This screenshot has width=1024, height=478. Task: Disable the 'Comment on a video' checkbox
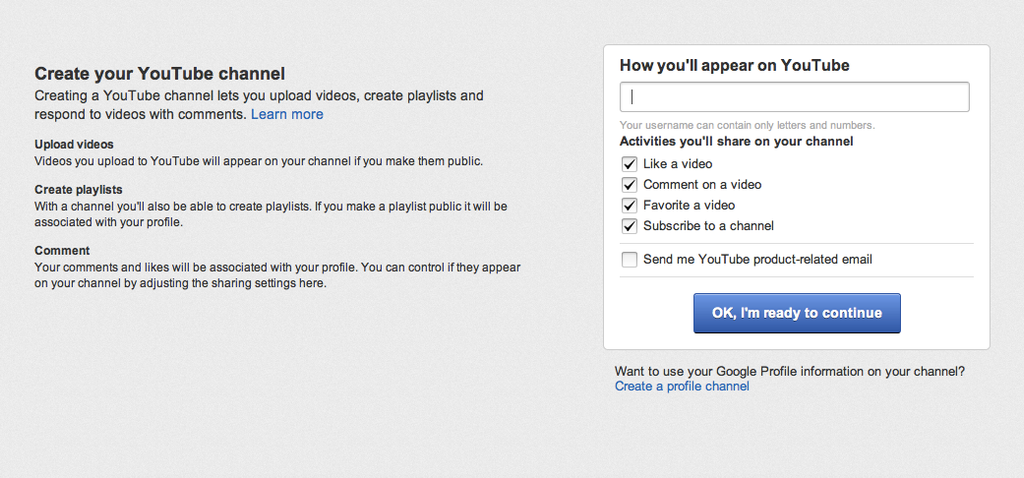point(629,185)
